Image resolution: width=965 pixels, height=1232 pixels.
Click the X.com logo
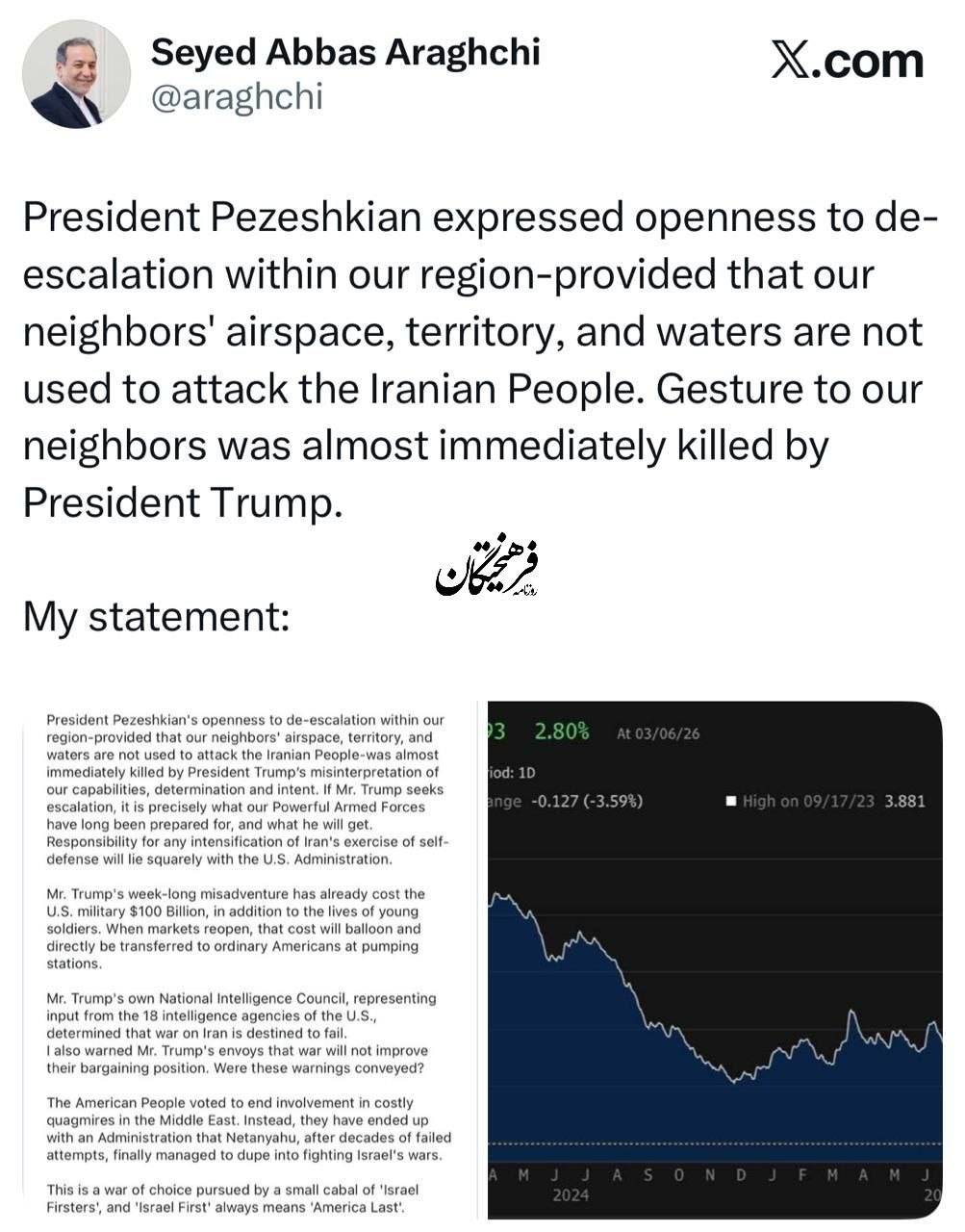(x=847, y=60)
